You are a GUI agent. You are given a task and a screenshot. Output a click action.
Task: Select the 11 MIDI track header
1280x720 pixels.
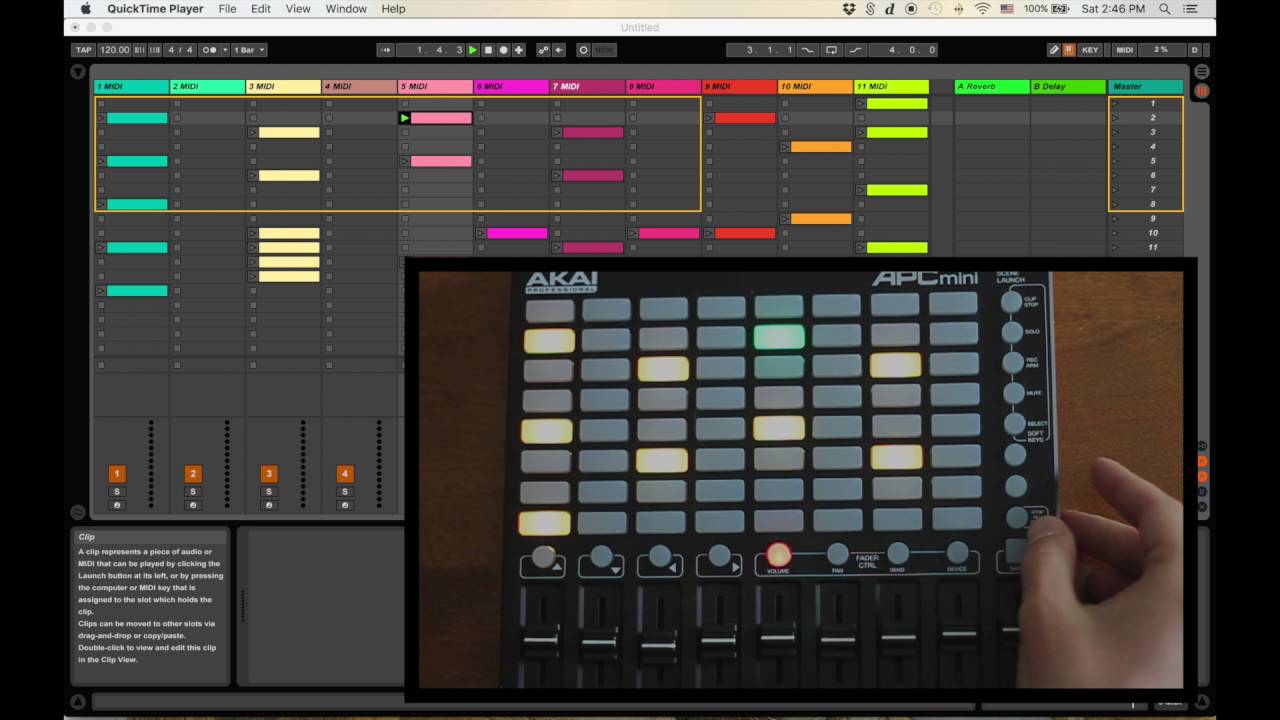click(891, 87)
